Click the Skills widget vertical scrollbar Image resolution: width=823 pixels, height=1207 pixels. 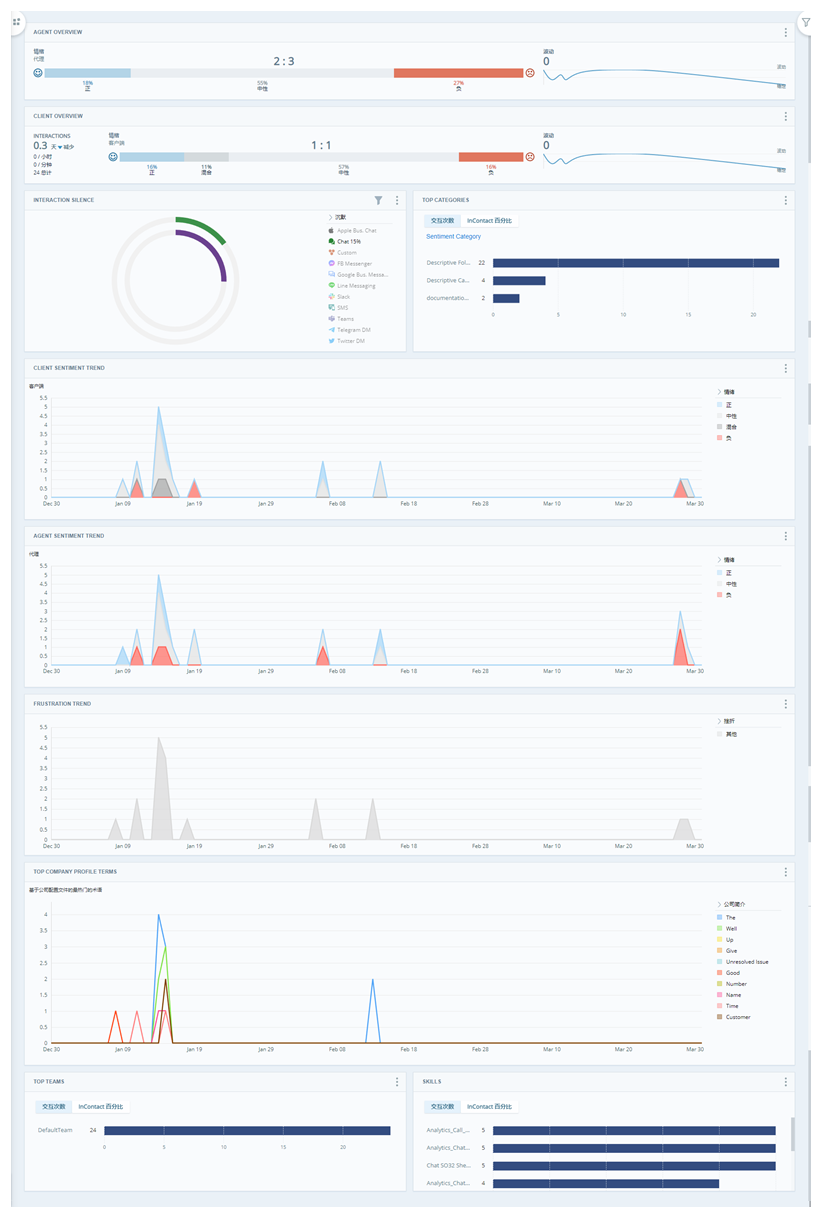794,1134
